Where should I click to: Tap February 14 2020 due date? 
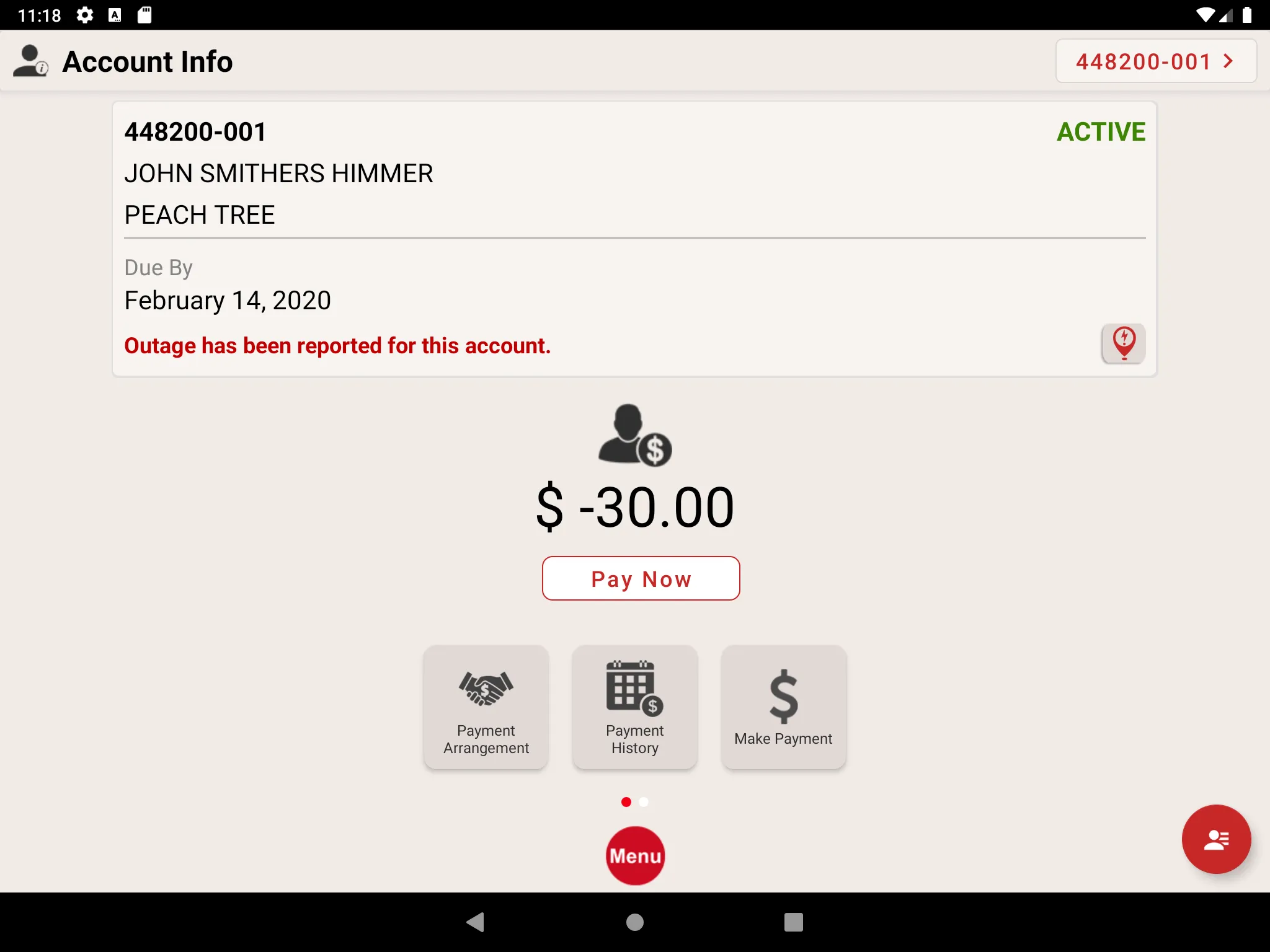227,300
